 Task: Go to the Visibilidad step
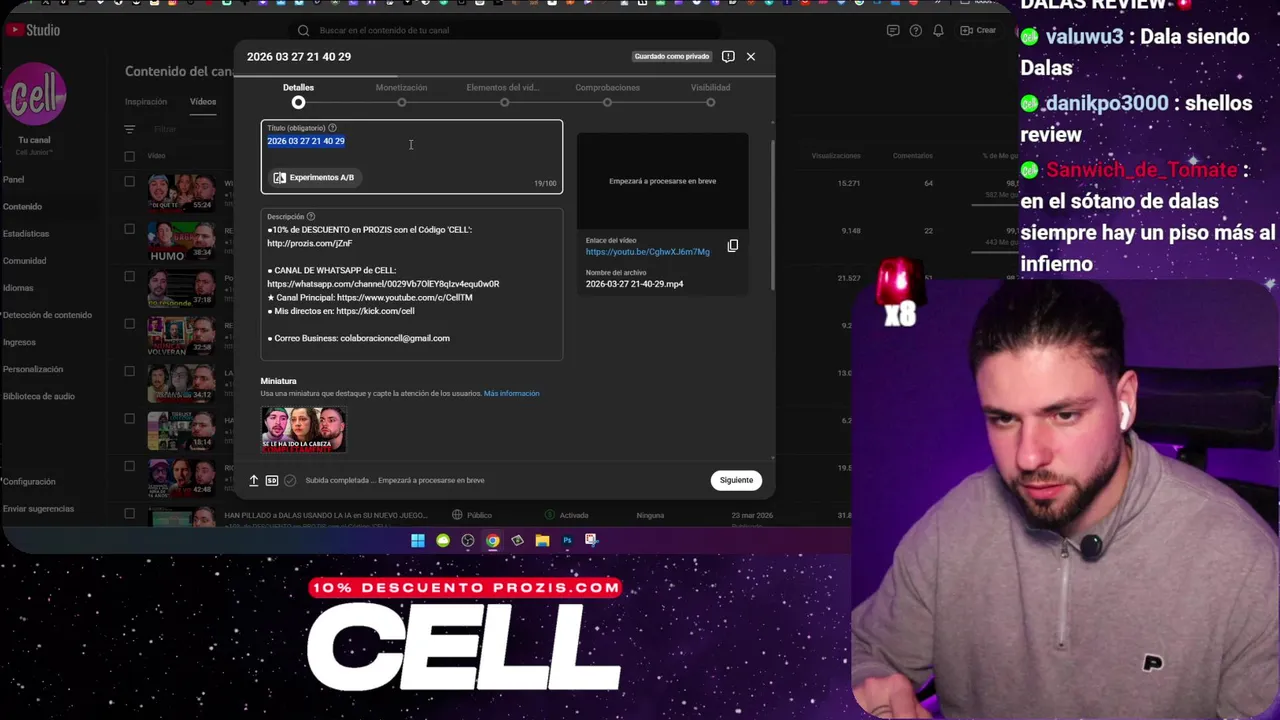[710, 94]
